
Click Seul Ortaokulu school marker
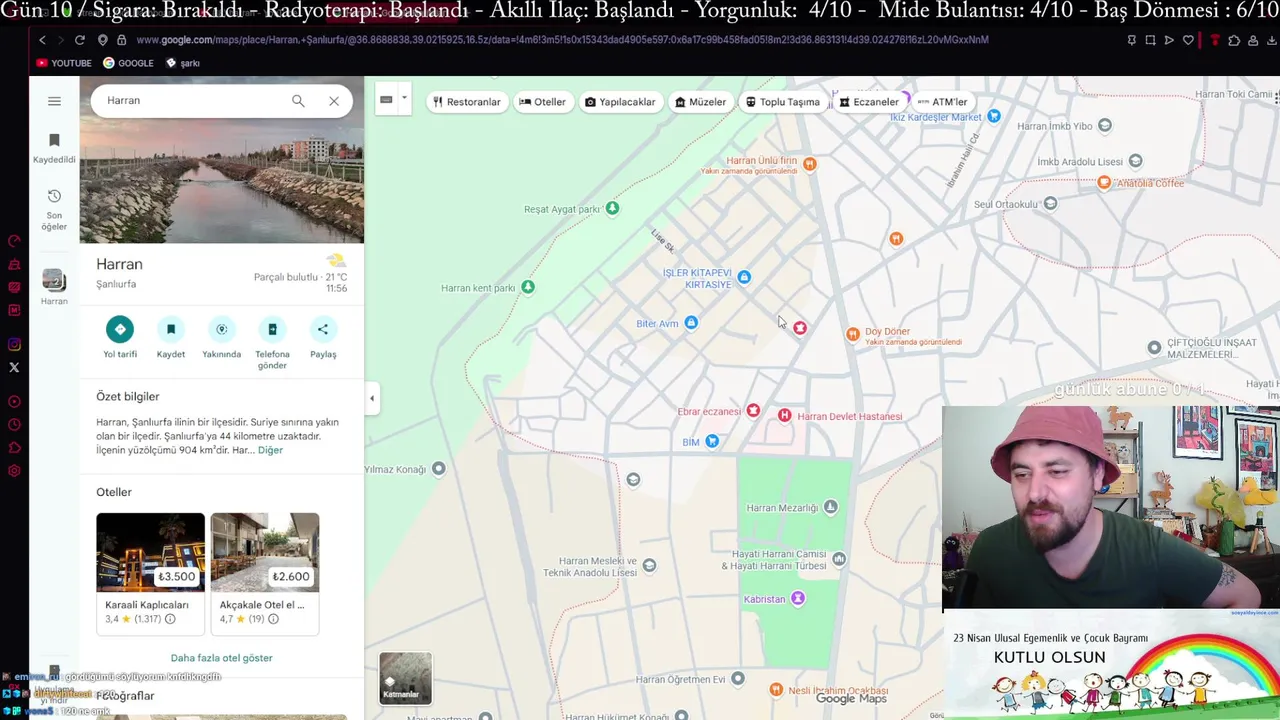pos(1050,203)
